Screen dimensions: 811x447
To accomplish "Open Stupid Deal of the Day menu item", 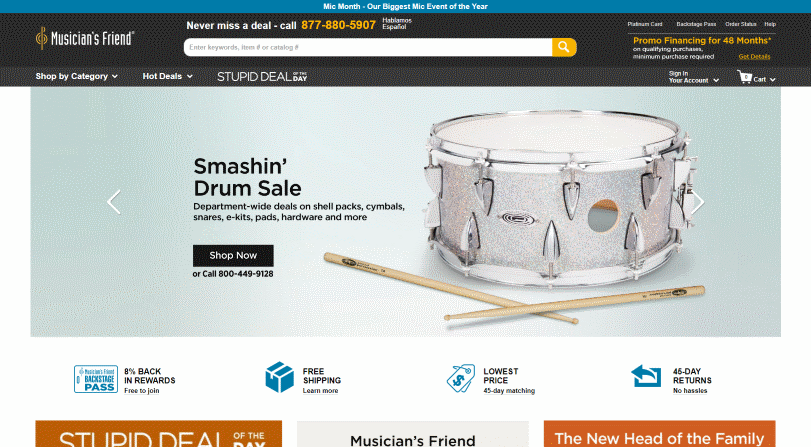I will pyautogui.click(x=262, y=77).
